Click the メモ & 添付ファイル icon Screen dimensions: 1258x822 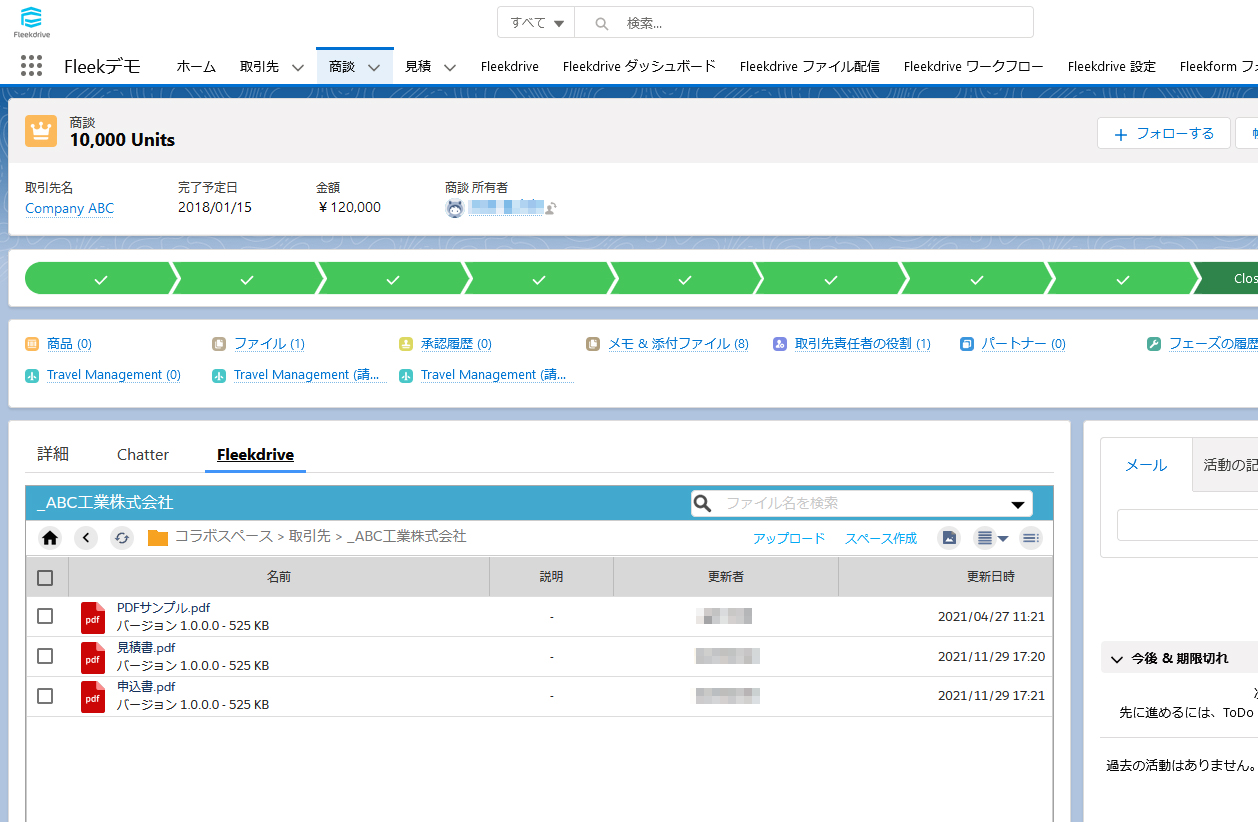tap(593, 344)
